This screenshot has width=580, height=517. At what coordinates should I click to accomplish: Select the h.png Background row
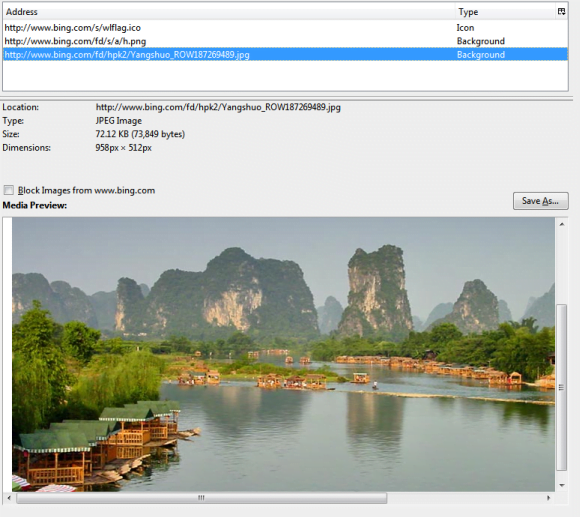[x=285, y=41]
